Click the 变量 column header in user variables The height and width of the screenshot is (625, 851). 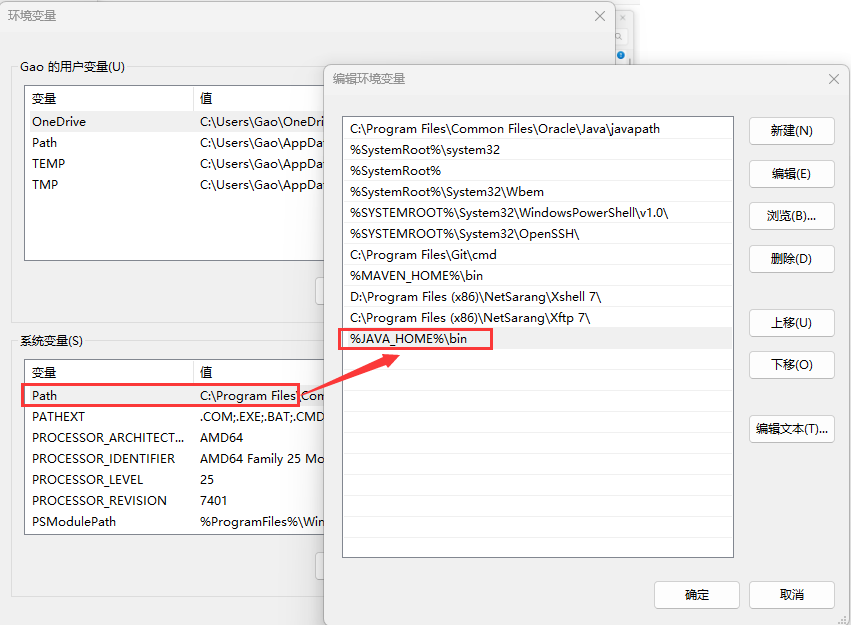[x=45, y=99]
